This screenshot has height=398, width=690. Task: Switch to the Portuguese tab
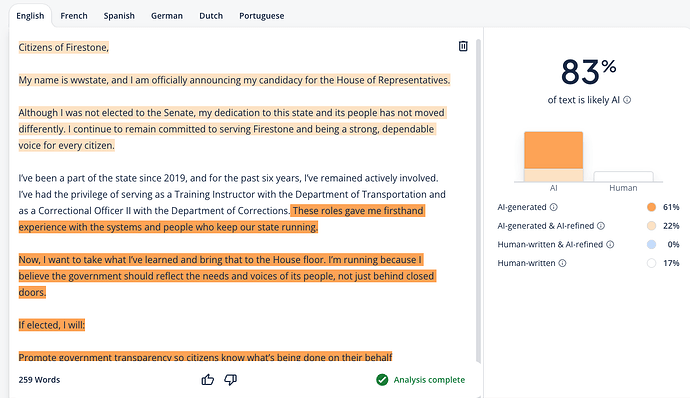(262, 16)
